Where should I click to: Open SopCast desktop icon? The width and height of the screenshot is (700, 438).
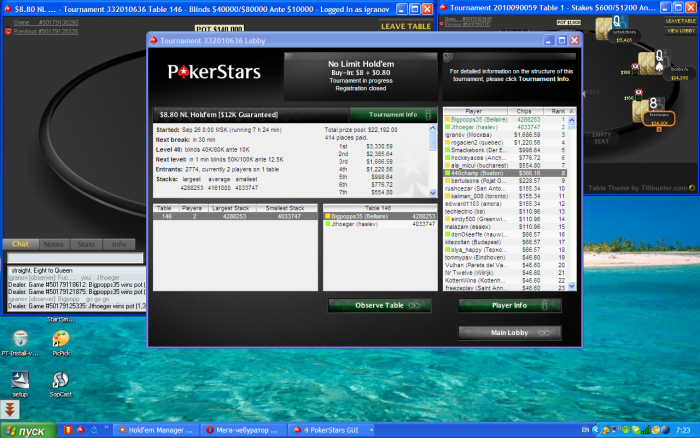[61, 384]
